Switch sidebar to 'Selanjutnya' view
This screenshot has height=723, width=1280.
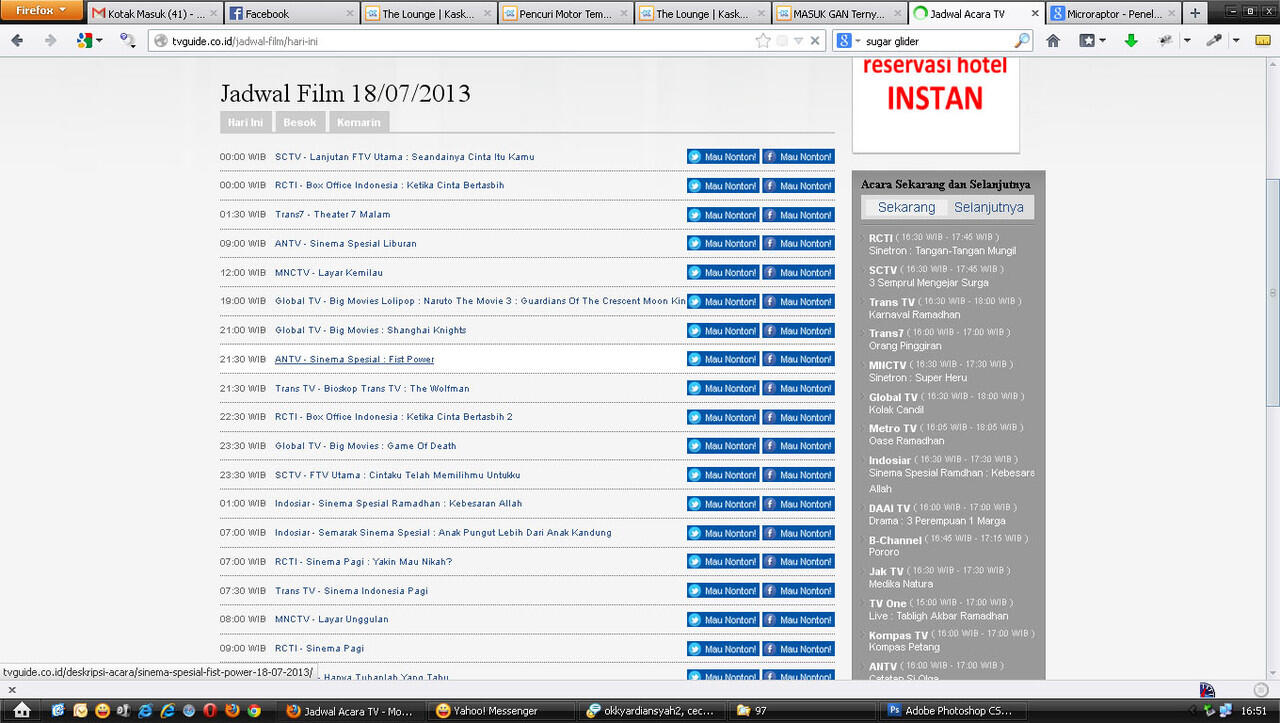coord(989,207)
